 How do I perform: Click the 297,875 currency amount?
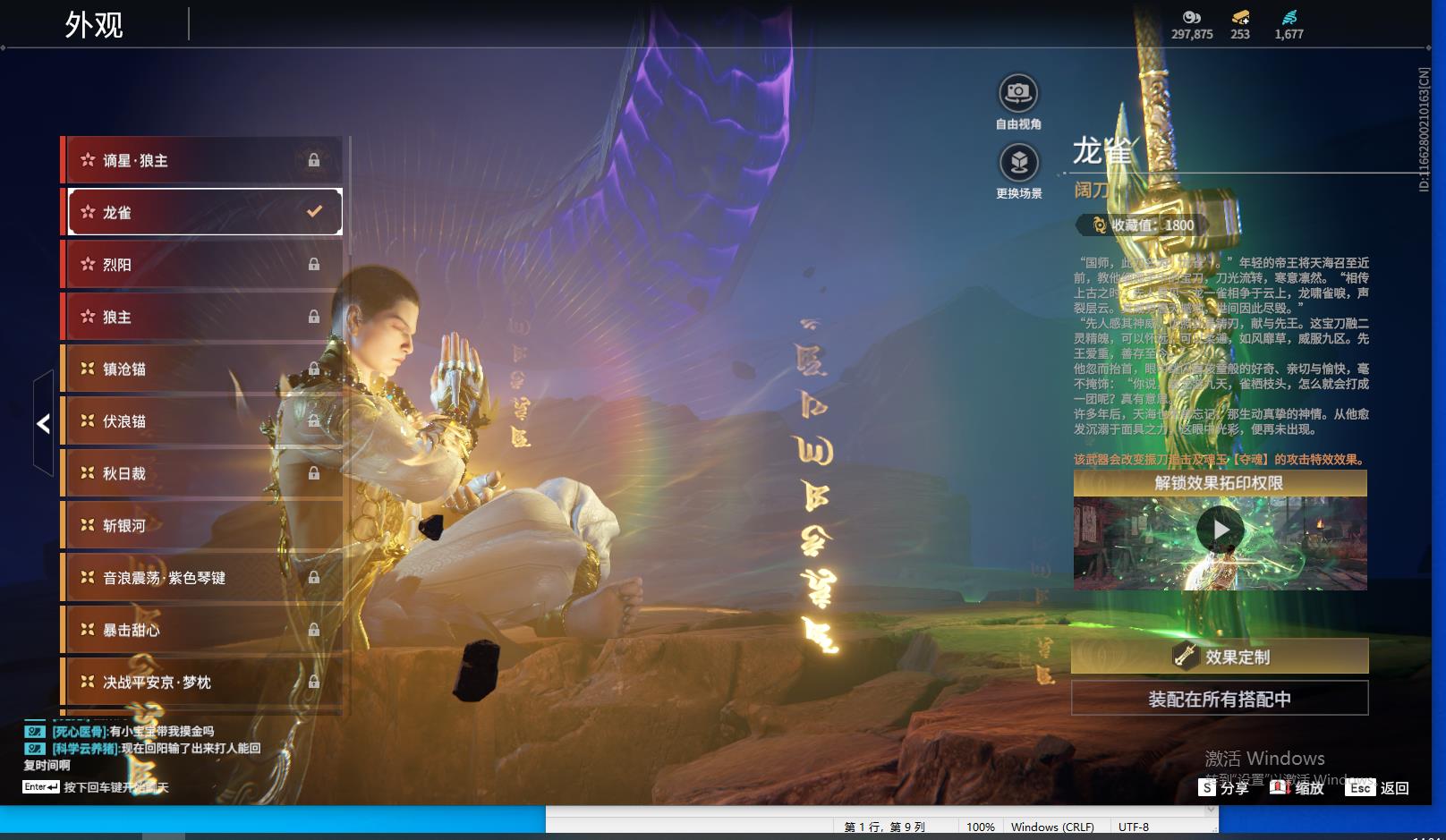coord(1192,34)
